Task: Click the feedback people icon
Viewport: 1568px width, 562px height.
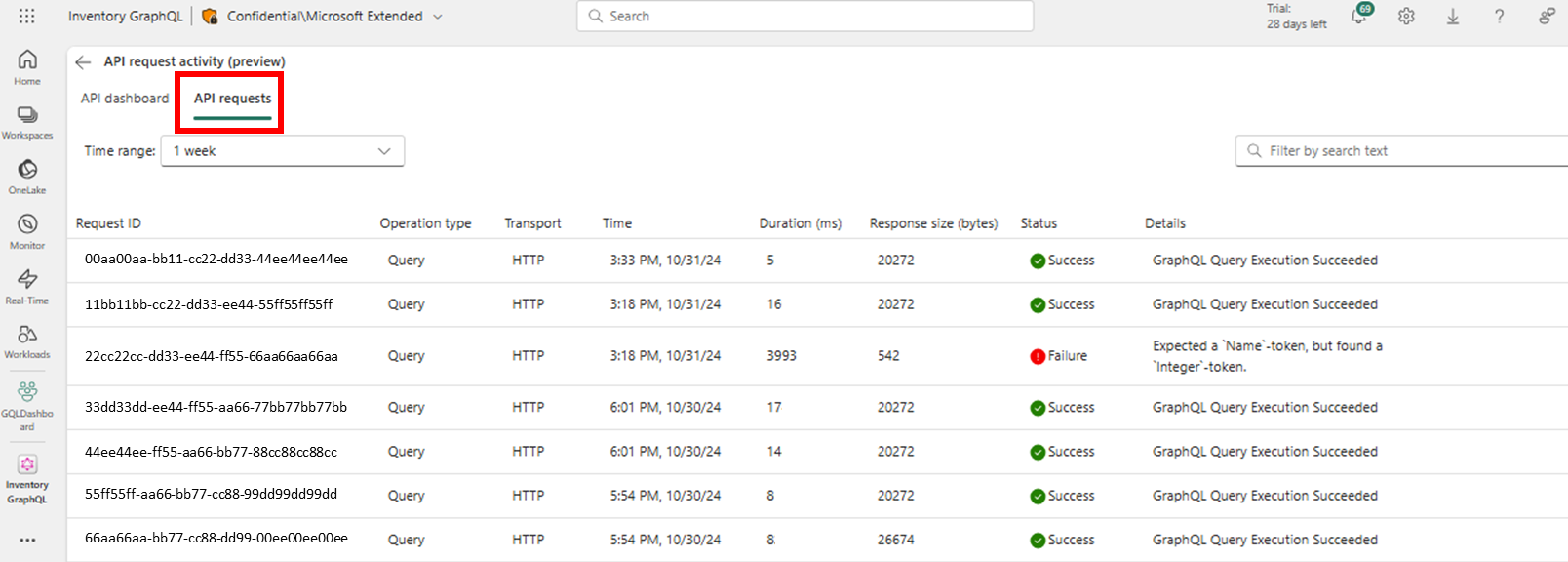Action: [x=1547, y=16]
